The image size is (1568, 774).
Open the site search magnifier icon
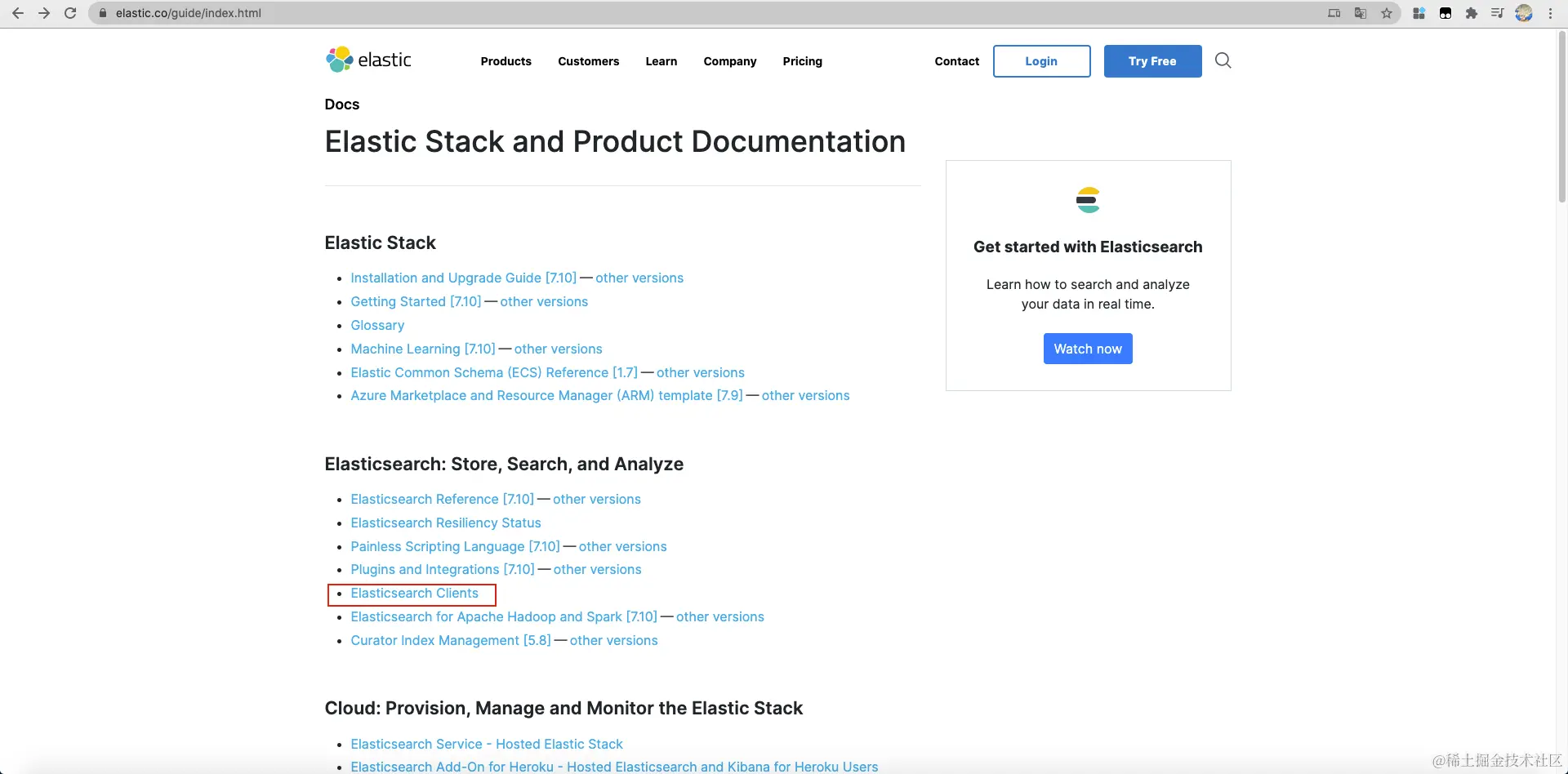pos(1223,60)
